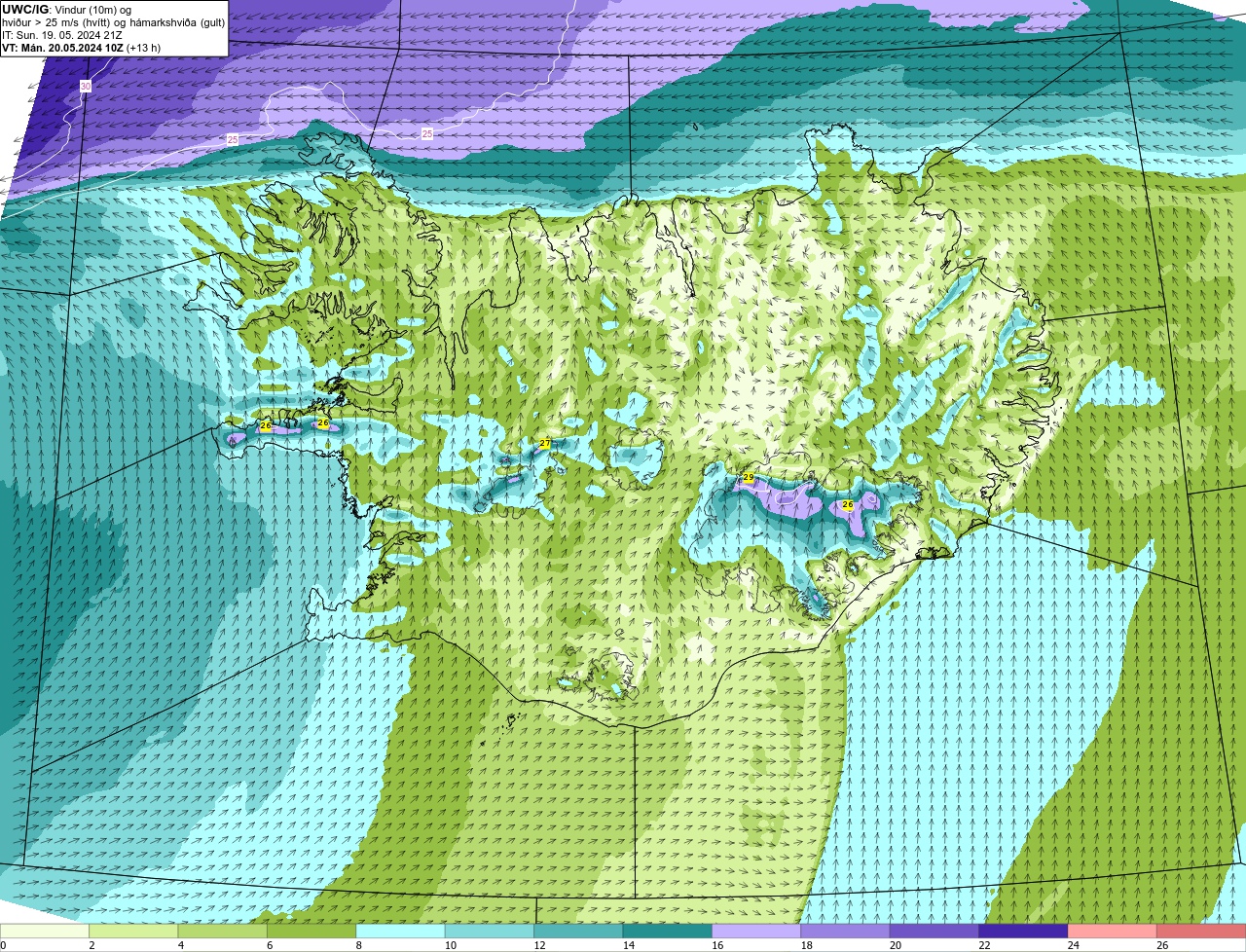Viewport: 1246px width, 952px height.
Task: Click the 12–14 m/s teal legend swatch
Action: point(578,931)
